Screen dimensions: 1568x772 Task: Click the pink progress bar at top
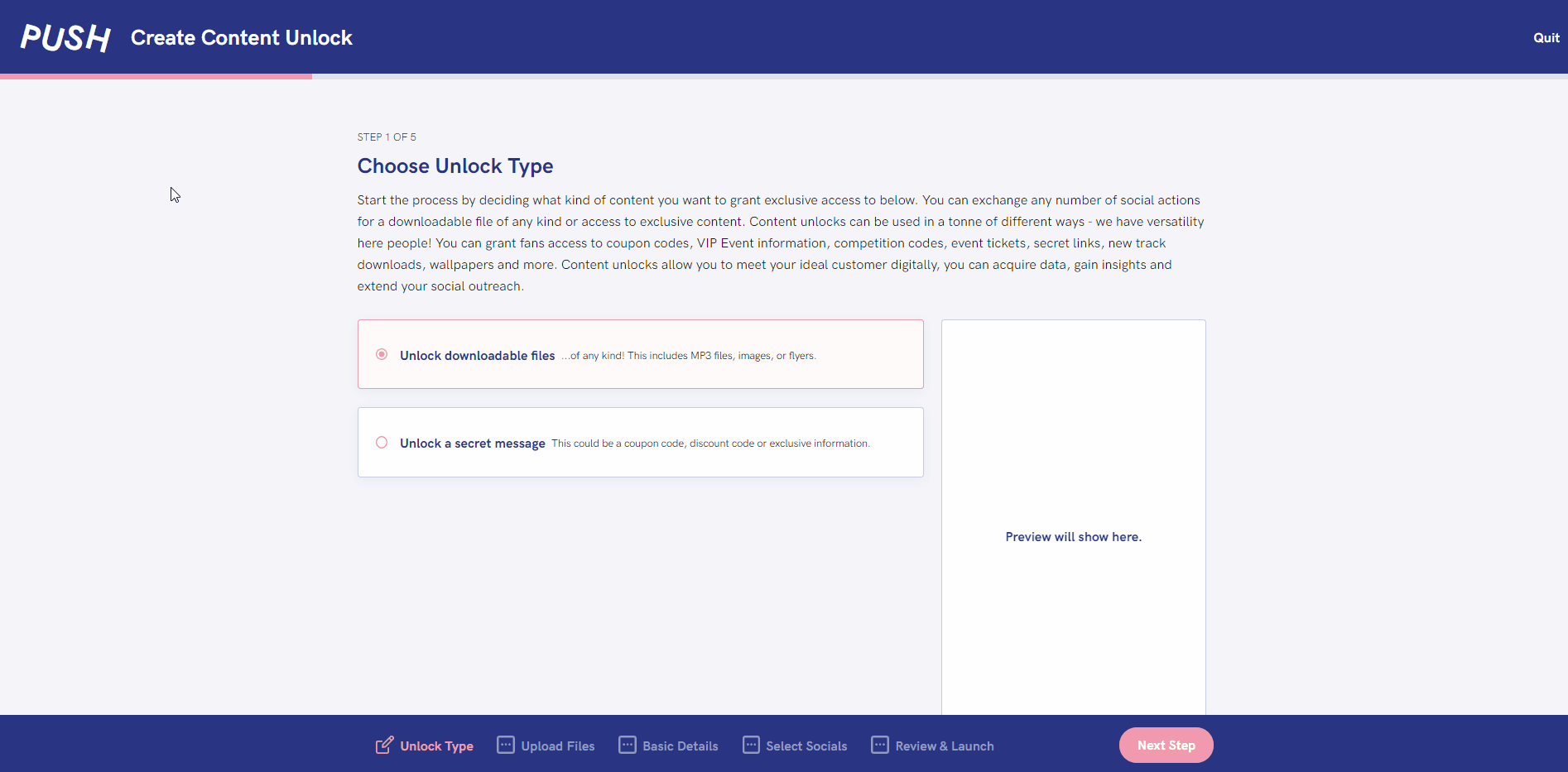pyautogui.click(x=156, y=76)
